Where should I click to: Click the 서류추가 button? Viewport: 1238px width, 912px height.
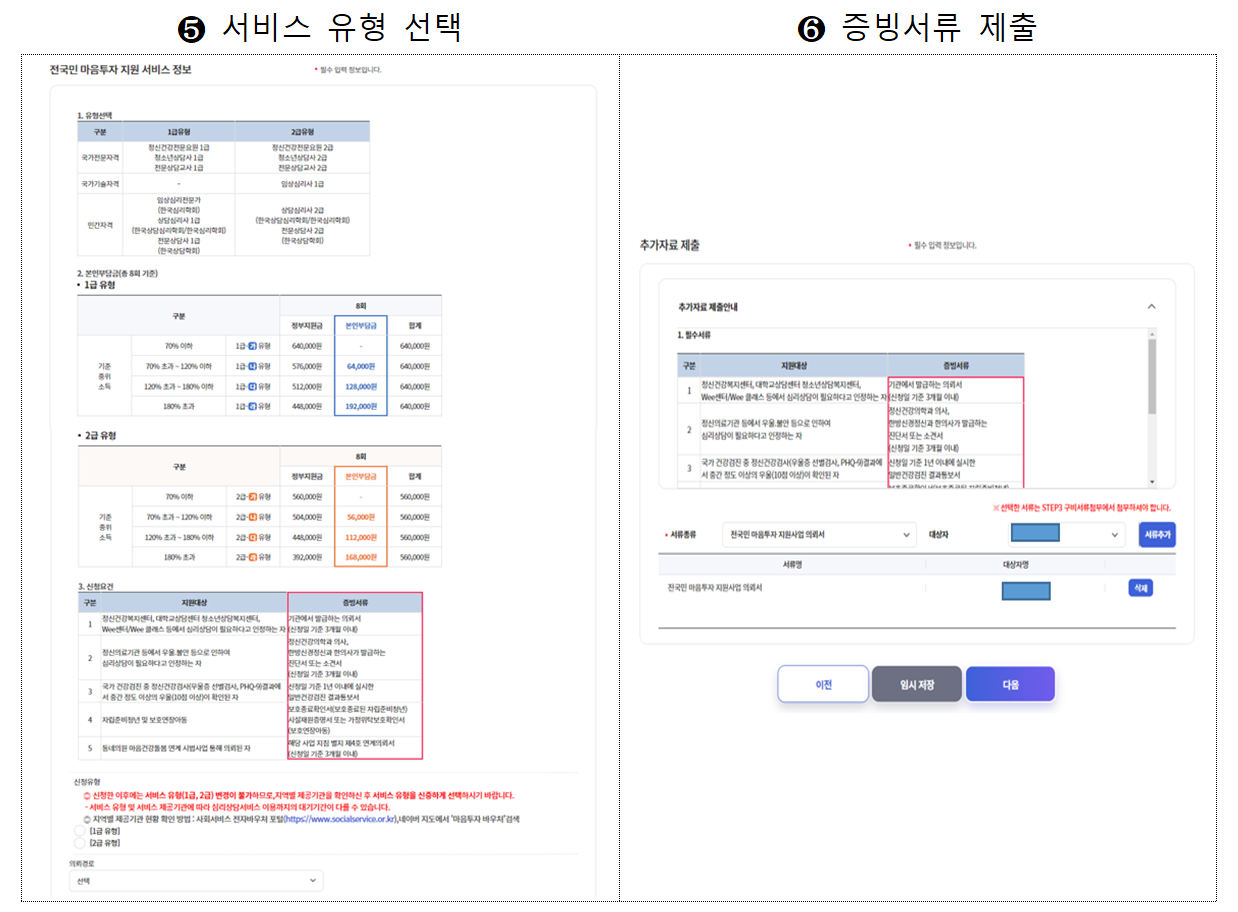tap(1156, 535)
